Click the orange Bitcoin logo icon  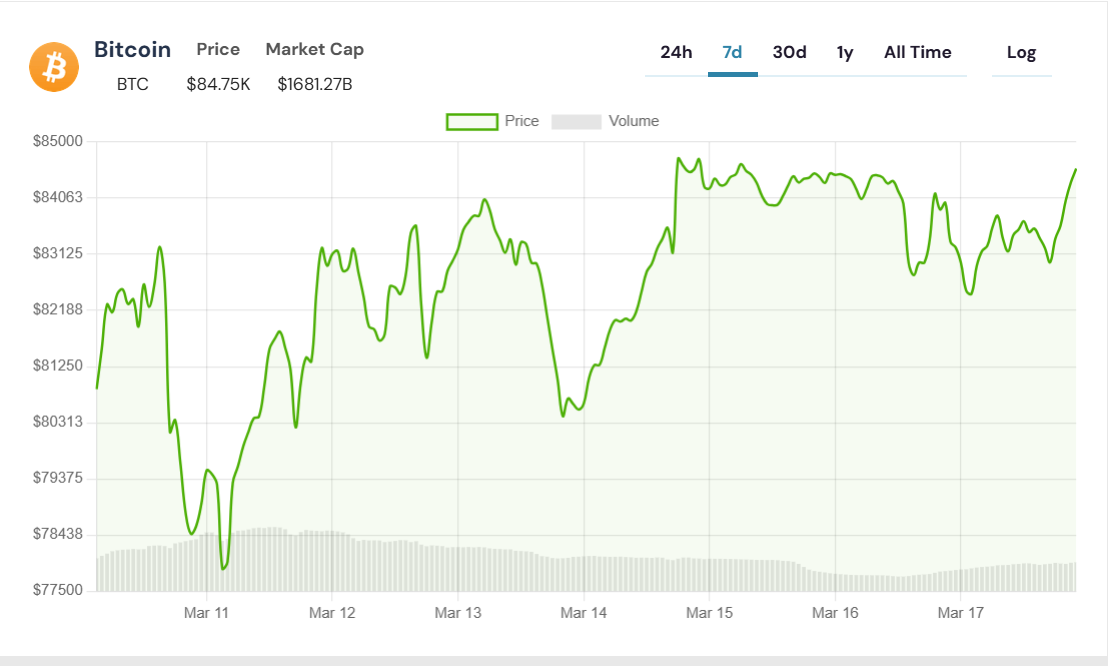[54, 67]
